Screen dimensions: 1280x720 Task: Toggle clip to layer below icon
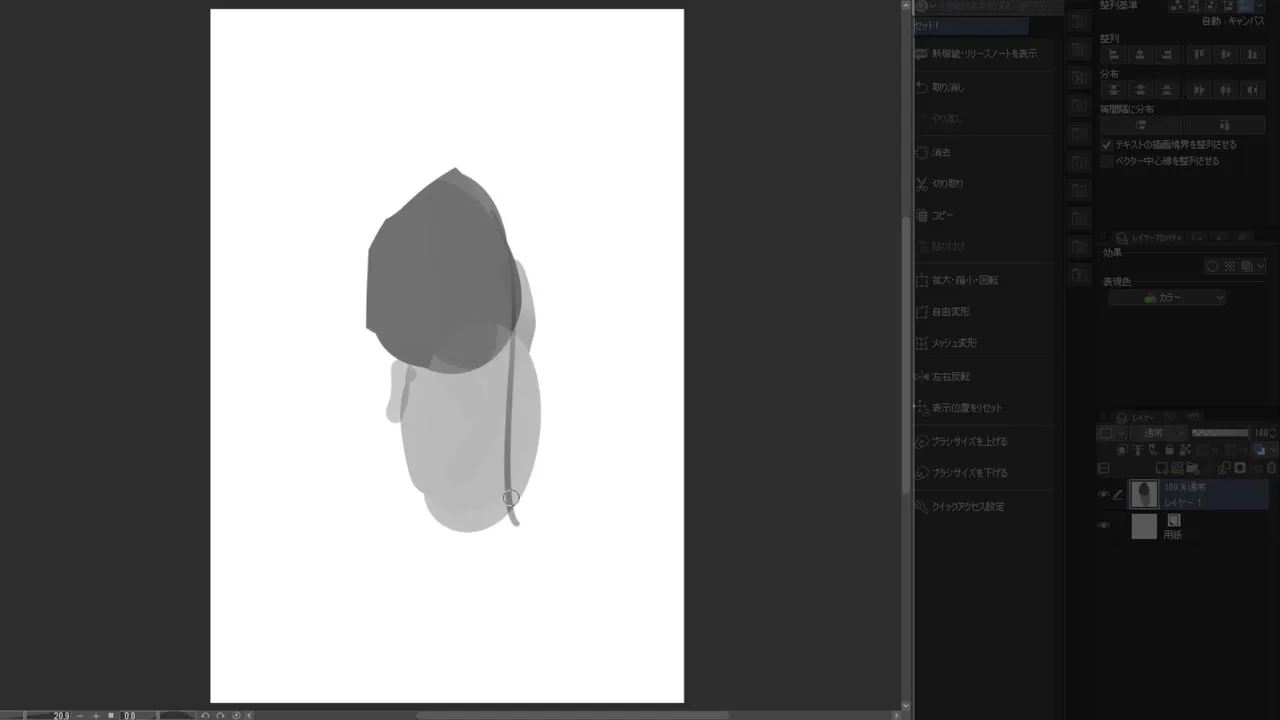tap(1122, 450)
